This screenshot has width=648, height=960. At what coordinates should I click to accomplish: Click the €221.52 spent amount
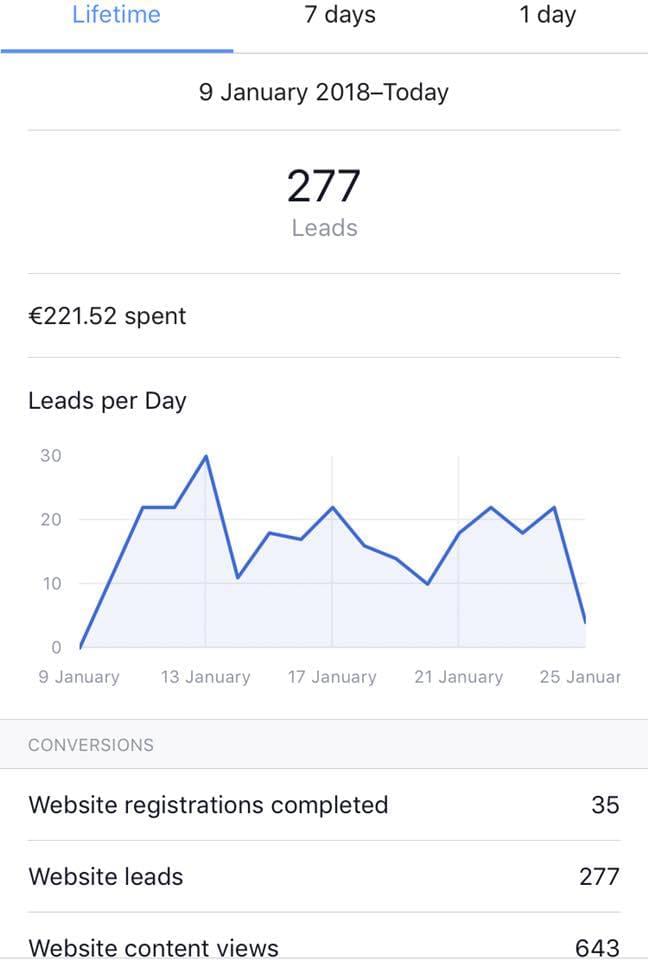[x=107, y=316]
